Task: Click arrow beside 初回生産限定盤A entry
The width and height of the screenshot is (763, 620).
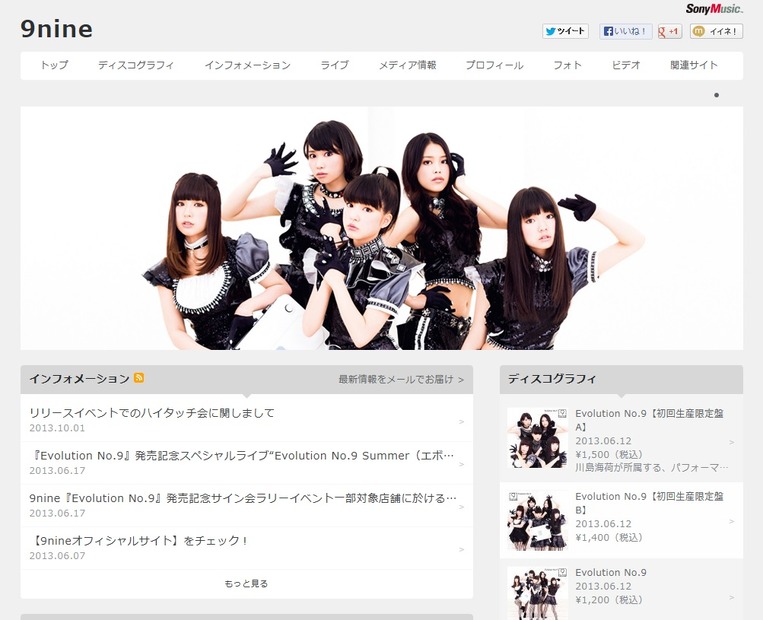Action: [x=731, y=442]
